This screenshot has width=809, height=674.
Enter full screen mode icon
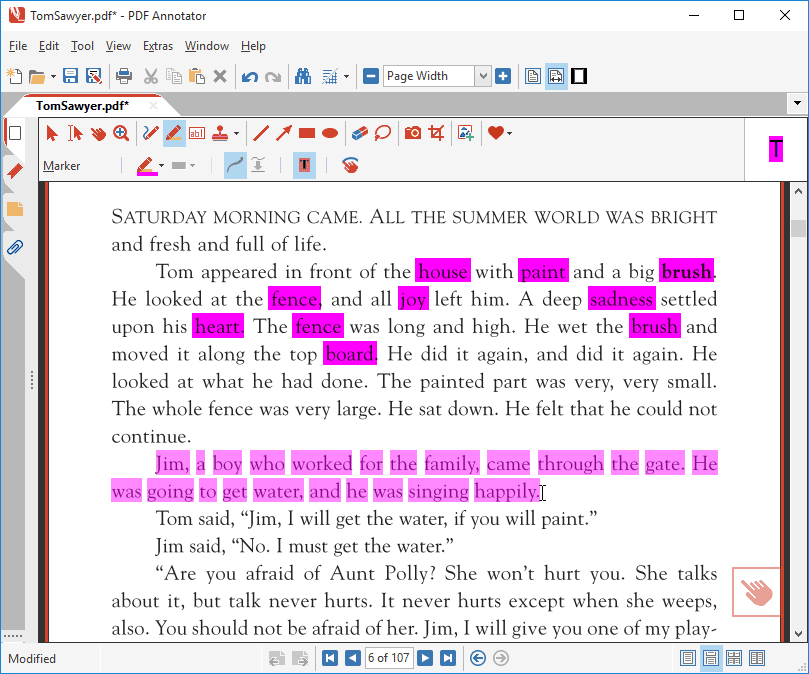point(579,76)
